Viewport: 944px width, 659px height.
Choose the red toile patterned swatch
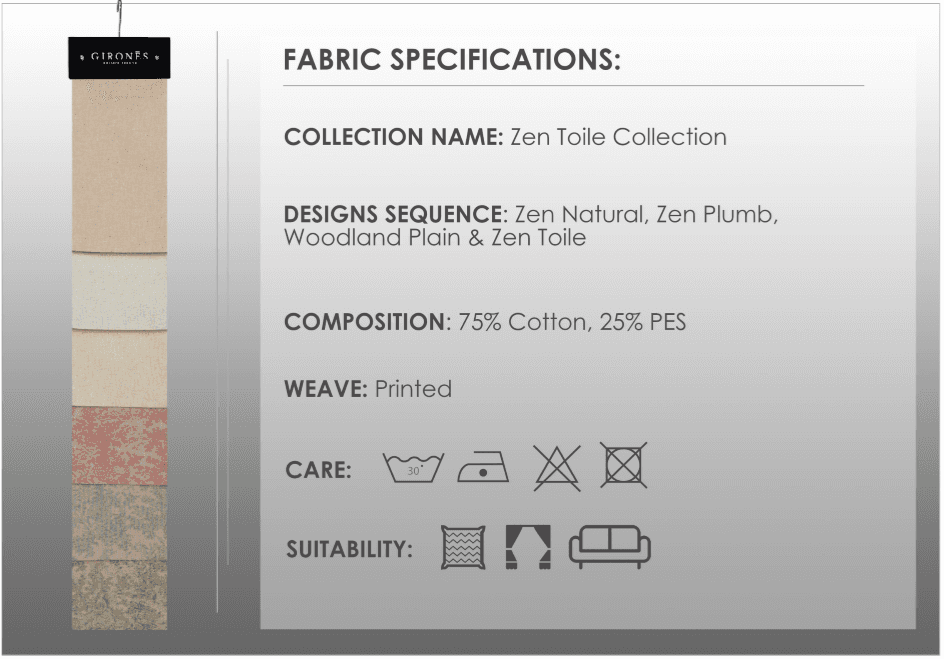119,445
